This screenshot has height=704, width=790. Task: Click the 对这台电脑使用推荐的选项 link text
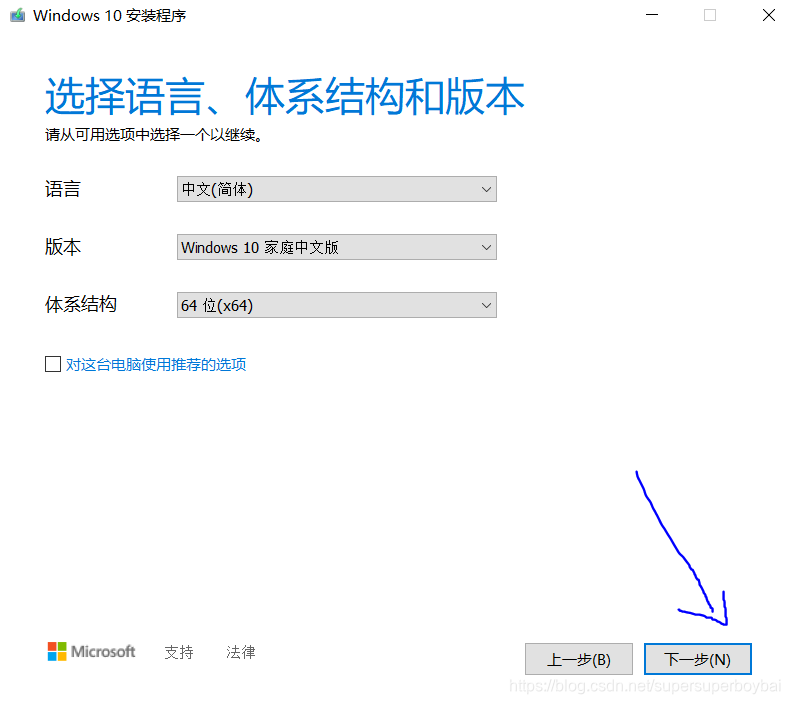(156, 364)
